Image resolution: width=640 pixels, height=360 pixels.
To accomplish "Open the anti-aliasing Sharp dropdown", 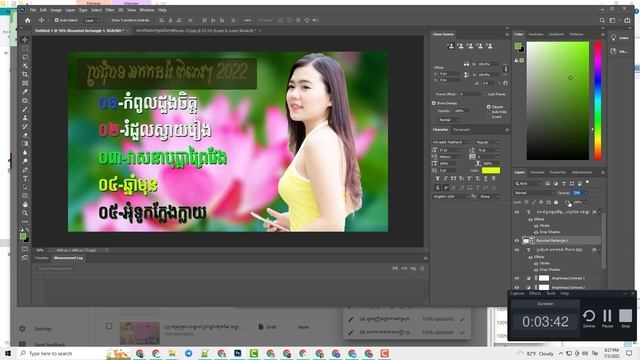I will point(489,196).
